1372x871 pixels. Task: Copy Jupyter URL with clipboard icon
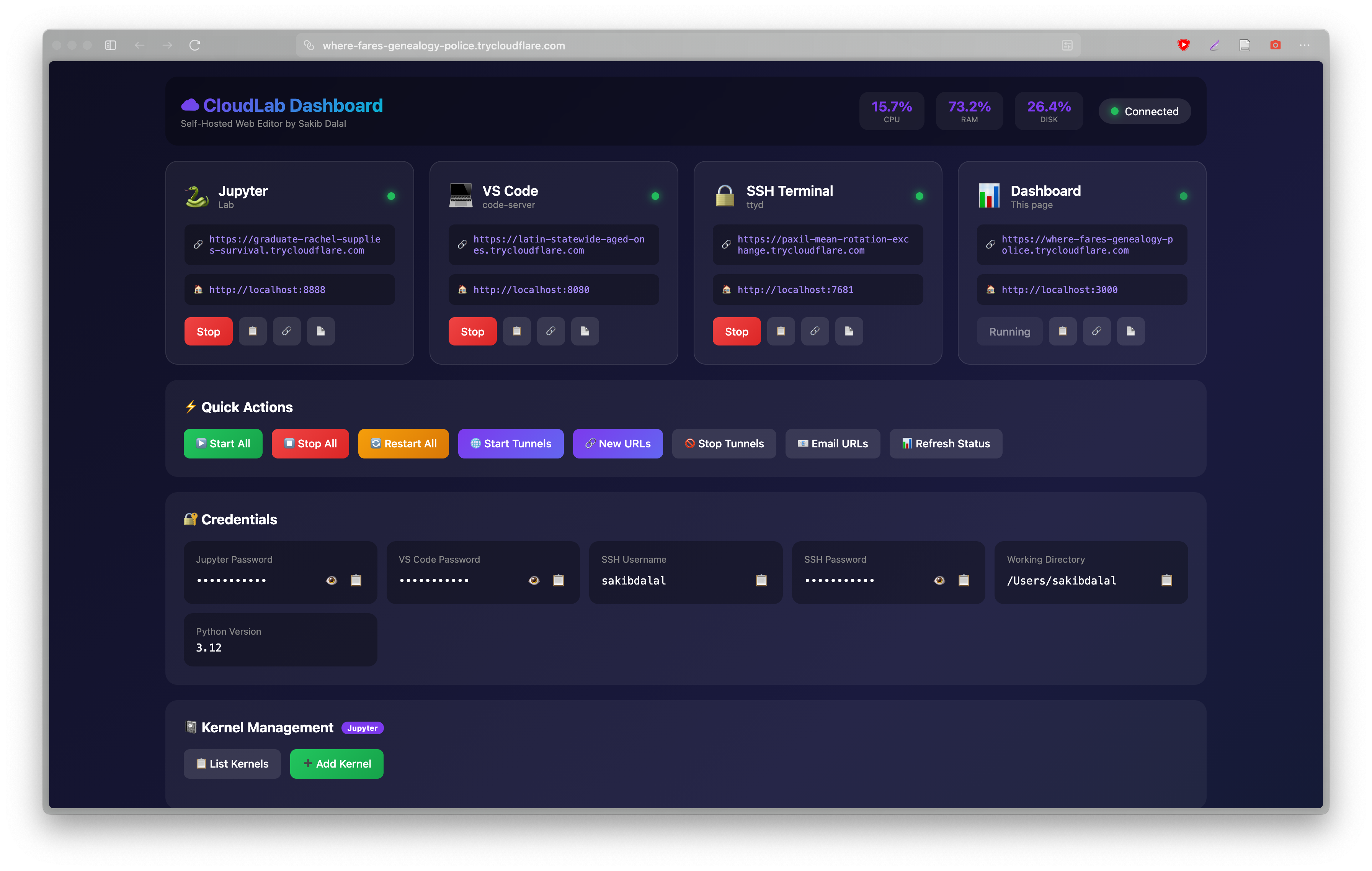(252, 331)
